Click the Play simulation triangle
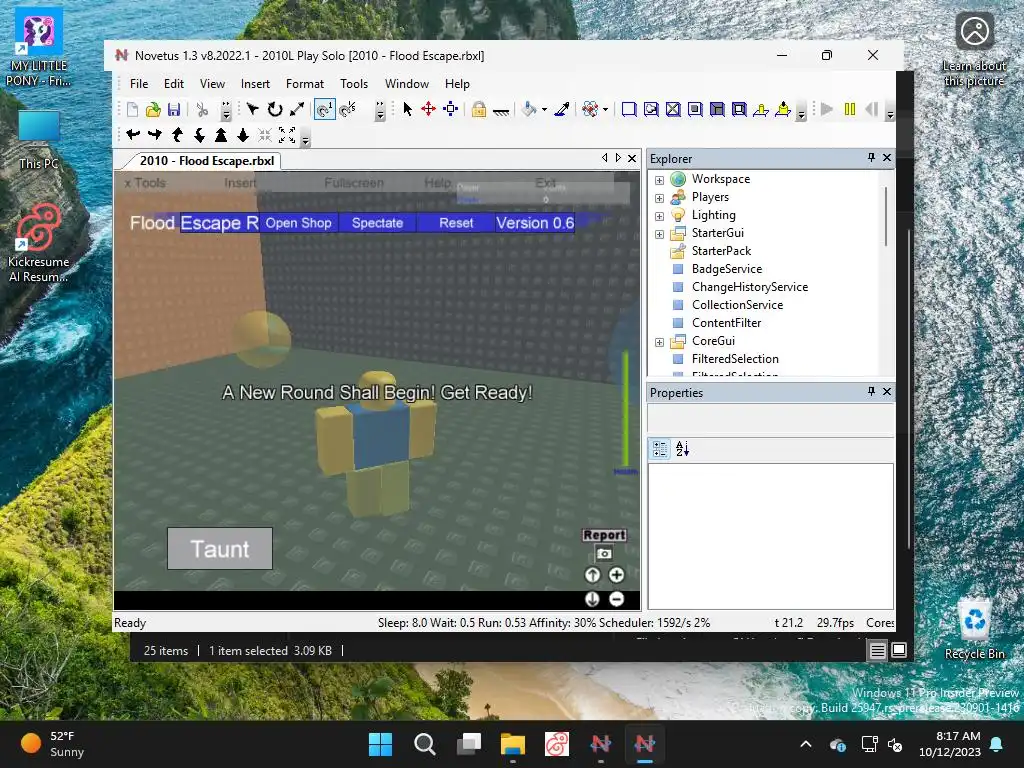Image resolution: width=1024 pixels, height=768 pixels. click(x=827, y=109)
